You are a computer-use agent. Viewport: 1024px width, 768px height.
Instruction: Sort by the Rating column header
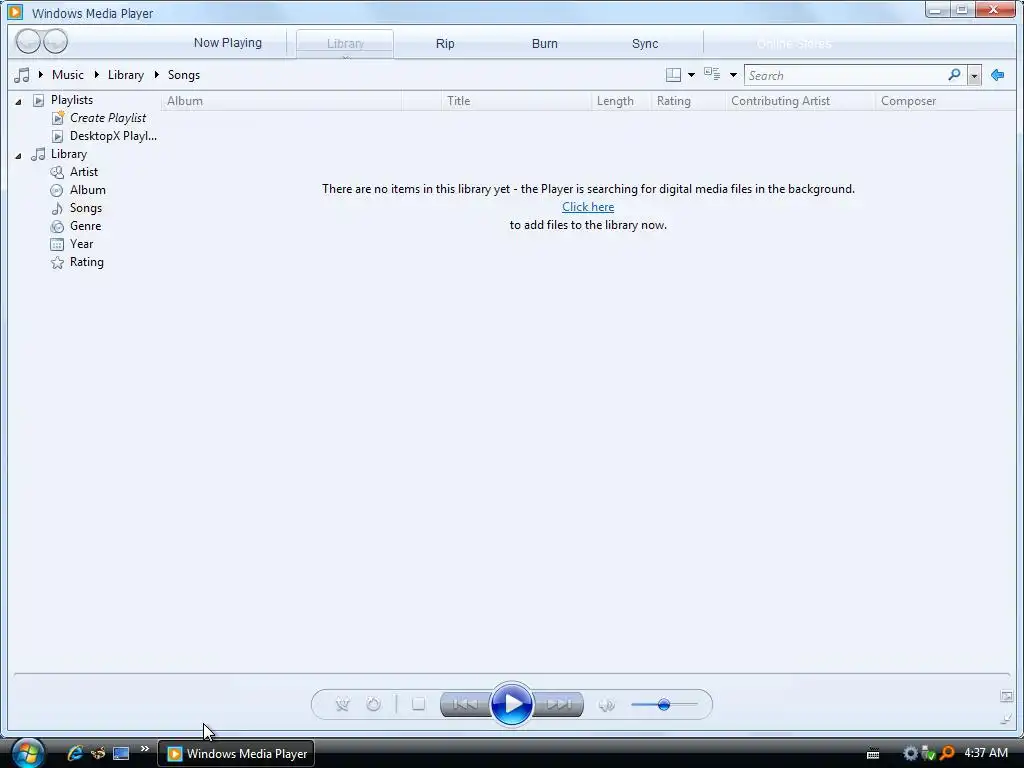click(688, 101)
